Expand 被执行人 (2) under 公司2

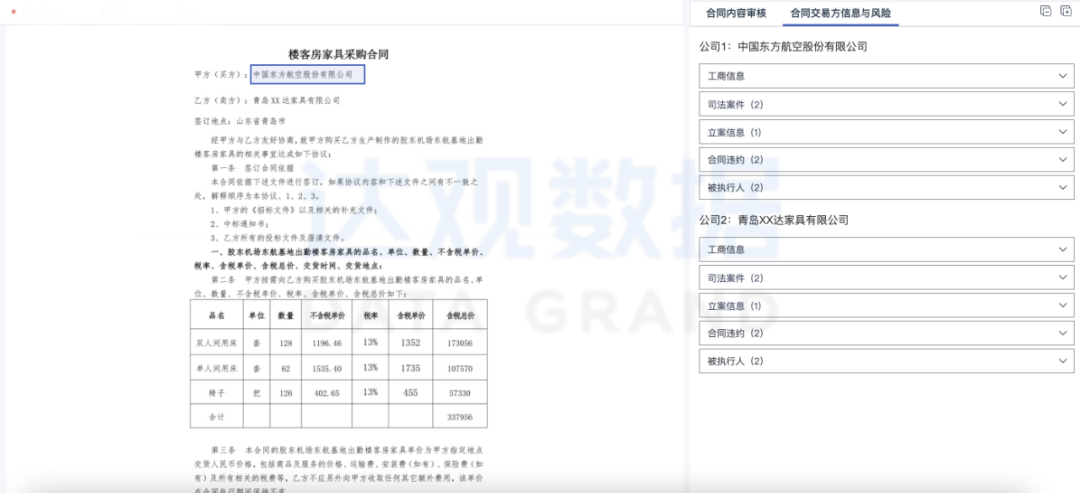click(886, 361)
